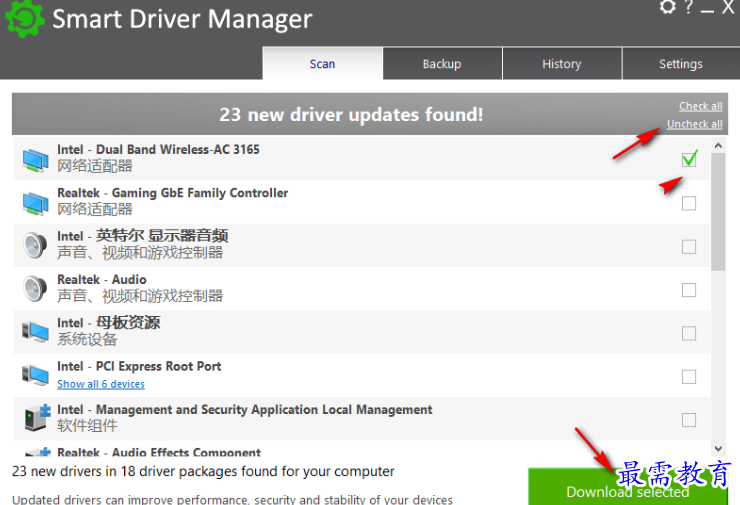740x505 pixels.
Task: Click the Smart Driver Manager gear logo
Action: [25, 18]
